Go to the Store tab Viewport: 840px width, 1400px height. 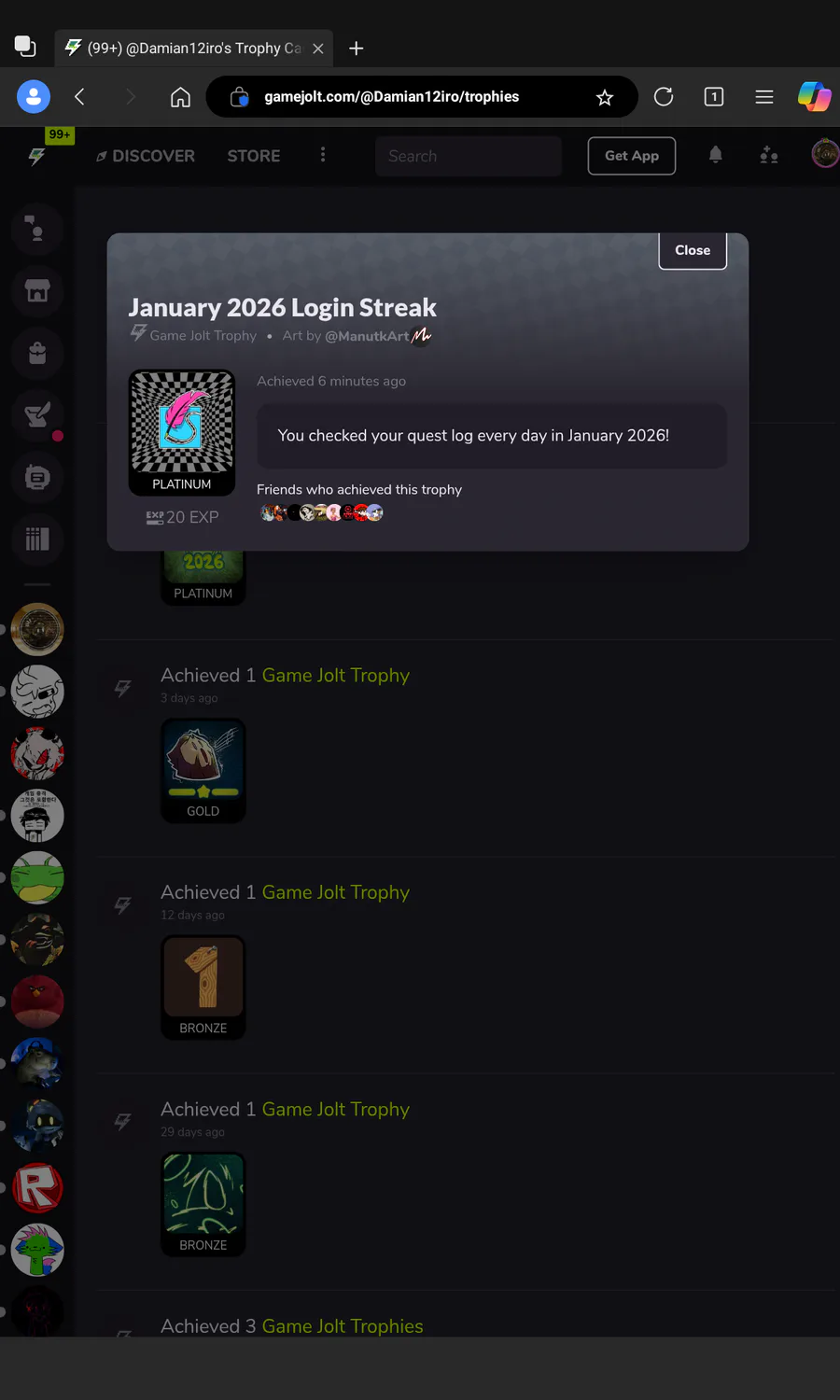(x=254, y=156)
